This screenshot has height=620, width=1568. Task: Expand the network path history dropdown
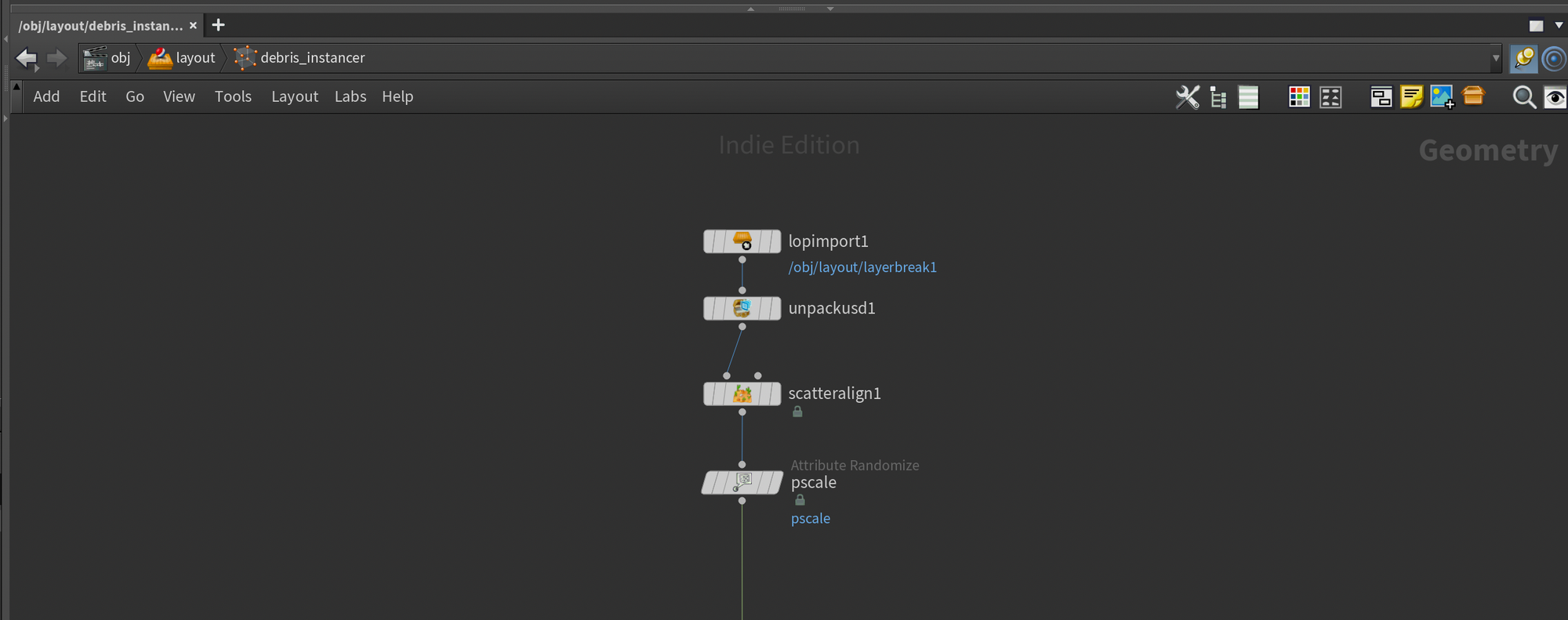coord(1496,58)
